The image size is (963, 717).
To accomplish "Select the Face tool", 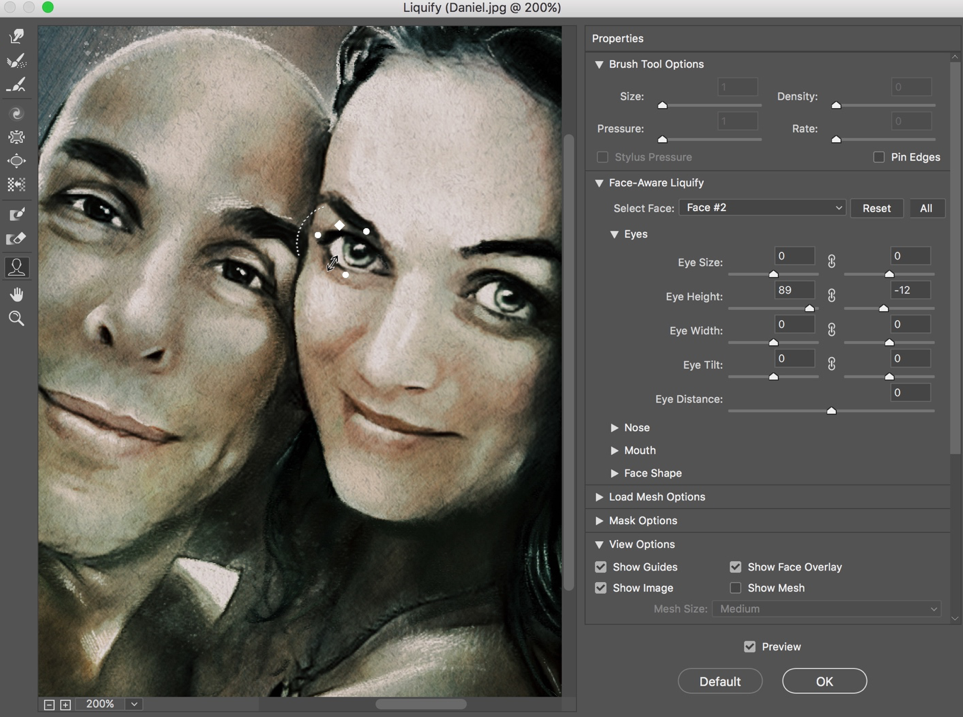I will [17, 267].
